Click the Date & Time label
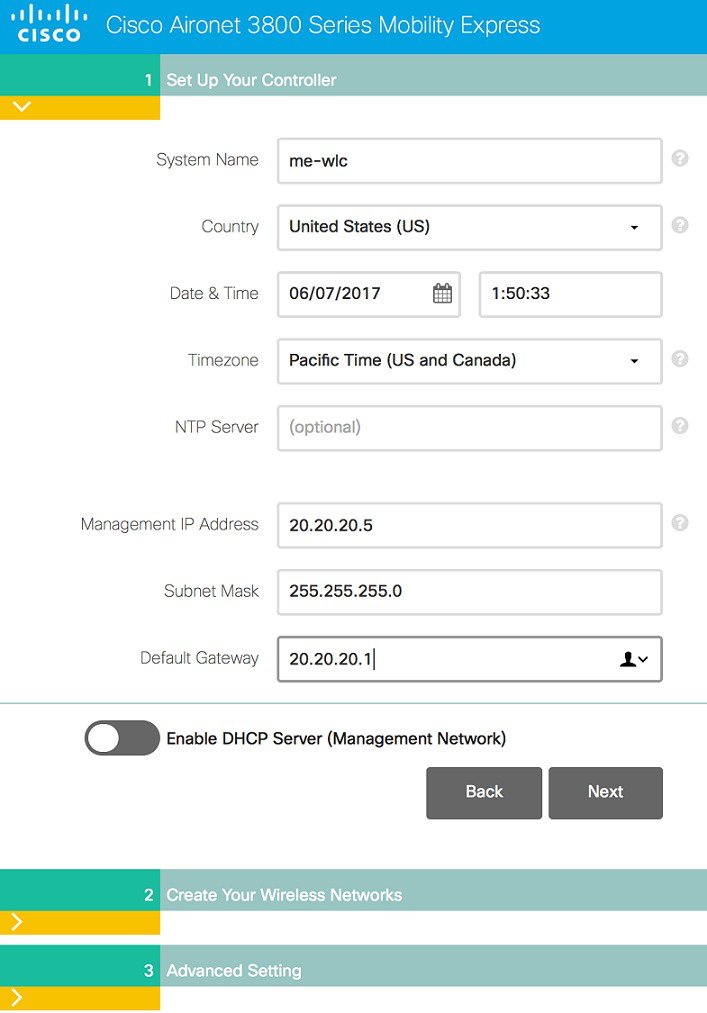The image size is (707, 1013). [214, 293]
